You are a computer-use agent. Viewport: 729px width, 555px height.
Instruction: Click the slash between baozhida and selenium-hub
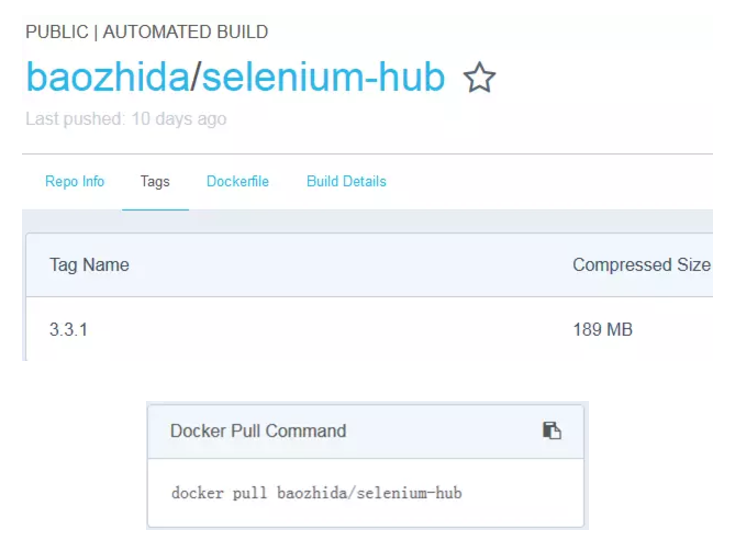coord(196,77)
